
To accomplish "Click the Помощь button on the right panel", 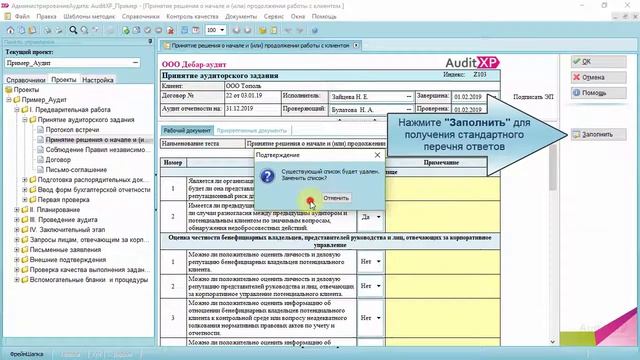I will click(598, 93).
